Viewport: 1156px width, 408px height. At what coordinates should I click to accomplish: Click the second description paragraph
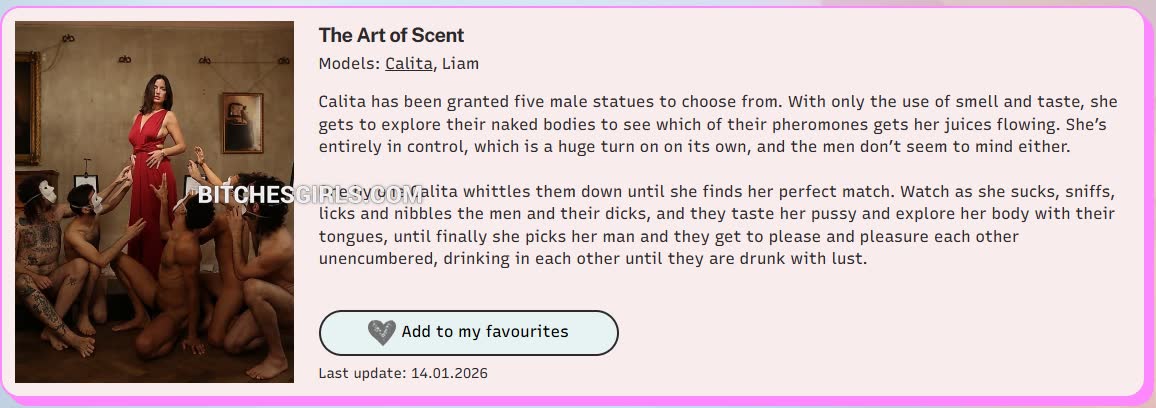click(x=717, y=225)
